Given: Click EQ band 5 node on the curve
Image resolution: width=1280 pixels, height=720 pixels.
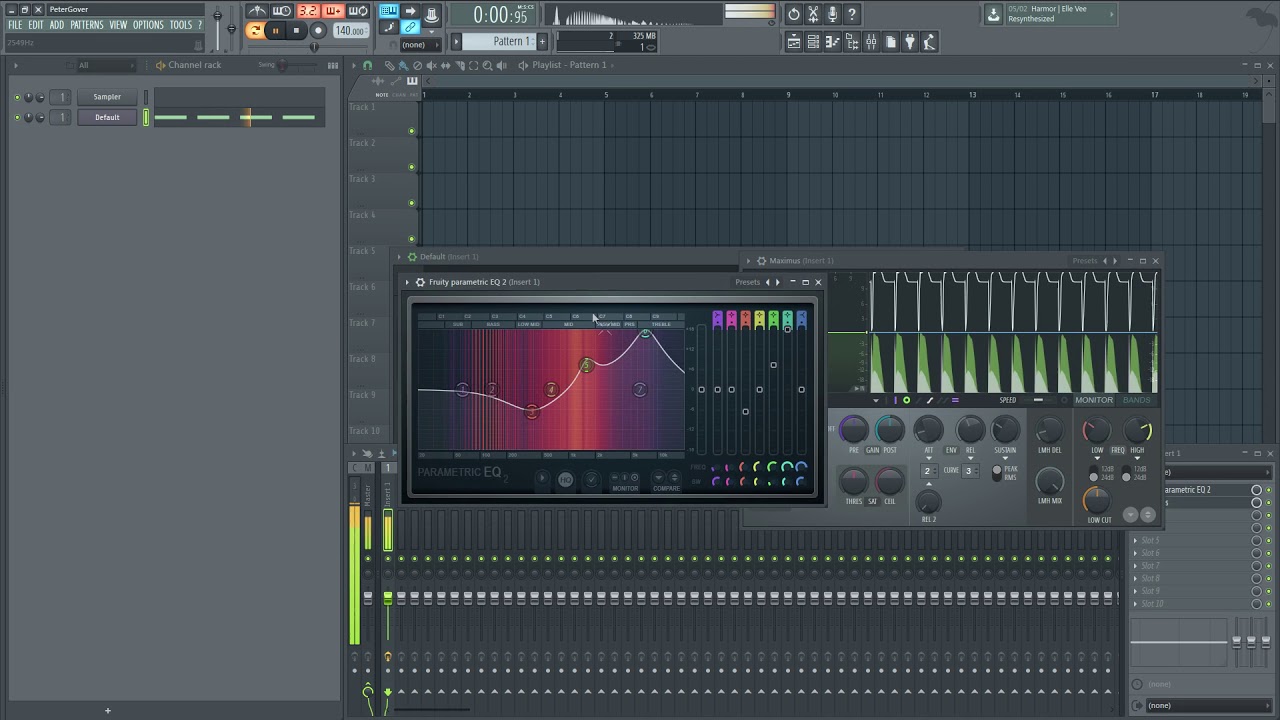Looking at the screenshot, I should 586,366.
